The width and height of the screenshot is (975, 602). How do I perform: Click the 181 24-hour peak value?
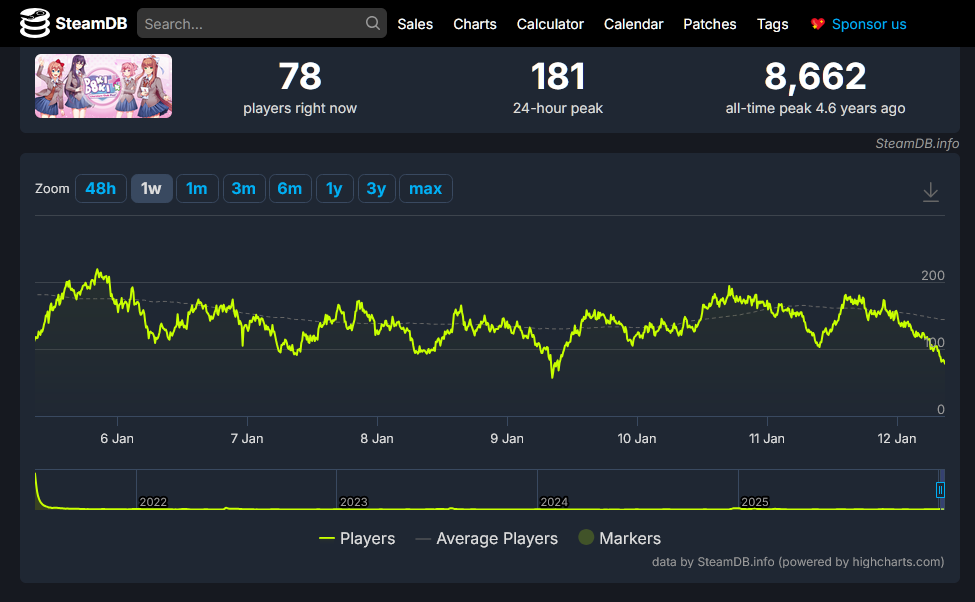click(558, 76)
